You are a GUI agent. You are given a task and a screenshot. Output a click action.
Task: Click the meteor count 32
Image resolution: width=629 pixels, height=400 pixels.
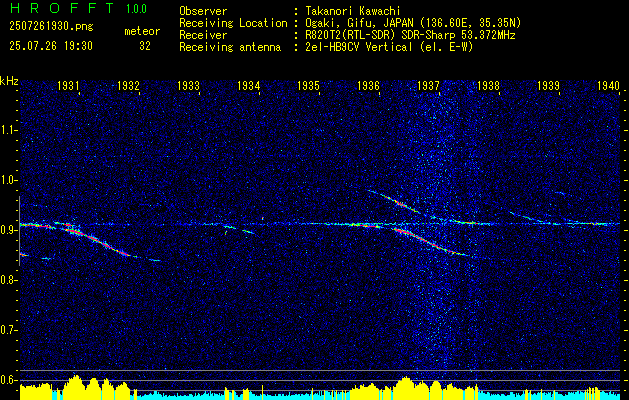pos(145,46)
